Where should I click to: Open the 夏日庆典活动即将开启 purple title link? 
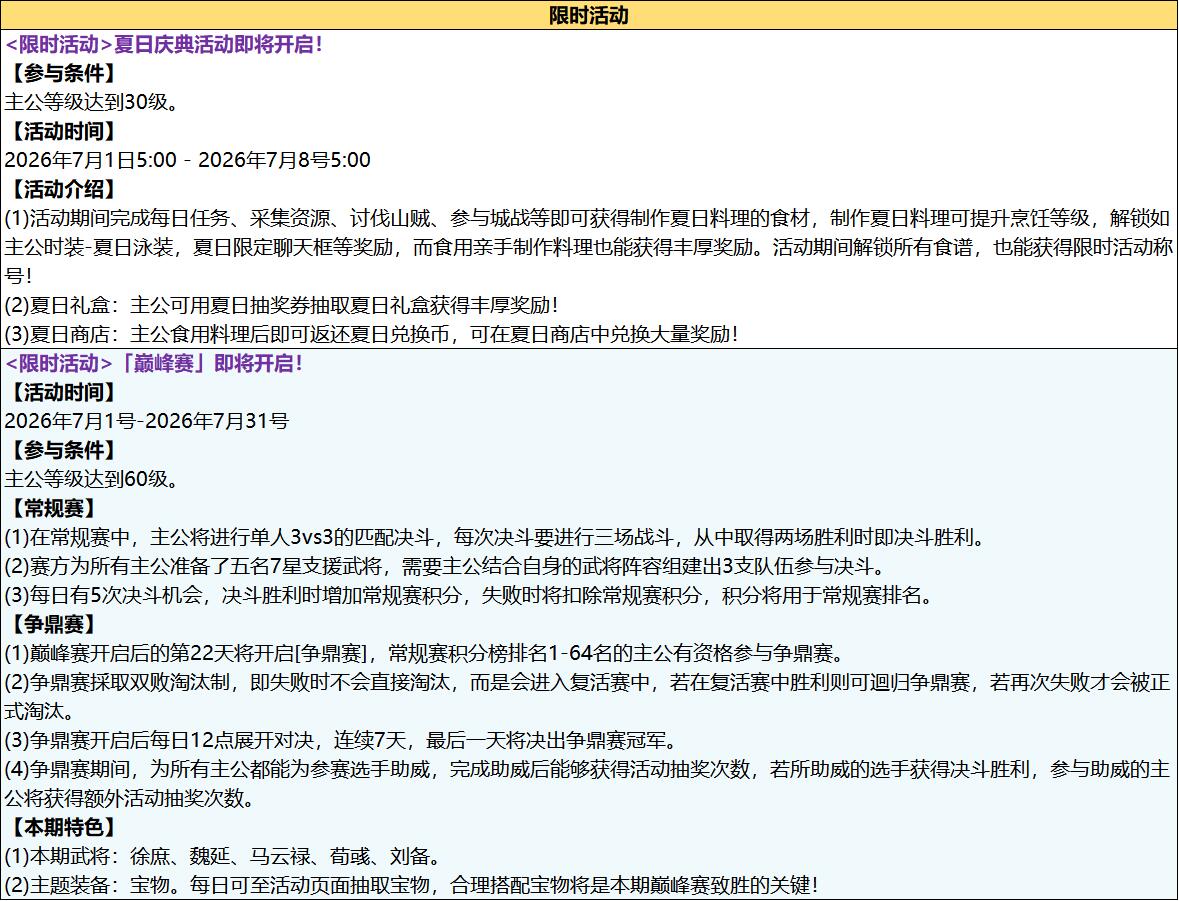point(164,44)
